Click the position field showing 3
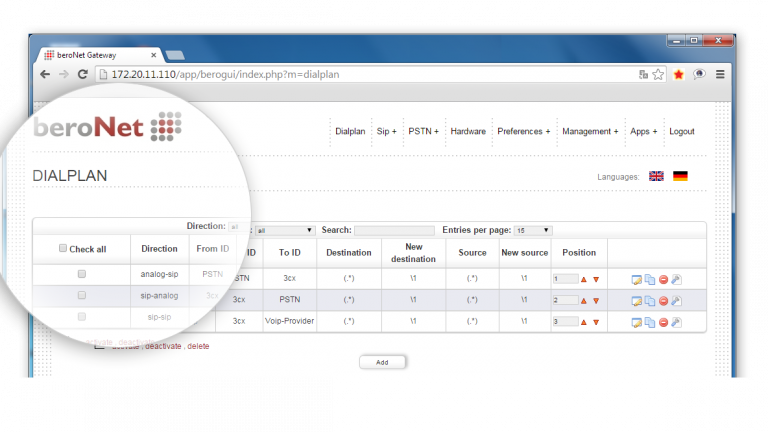The image size is (768, 432). pyautogui.click(x=565, y=321)
